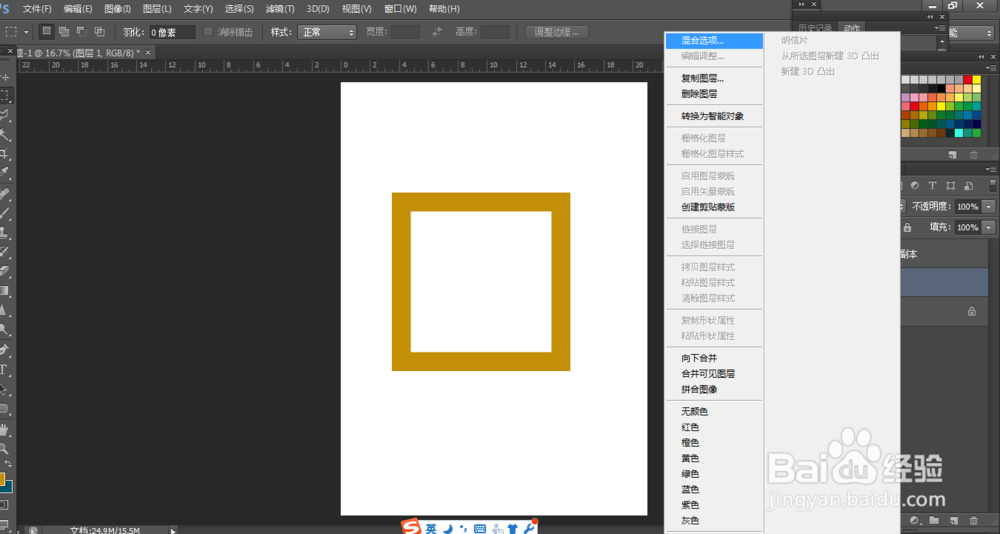1000x534 pixels.
Task: Choose 混合选项 from context menu
Action: [714, 40]
